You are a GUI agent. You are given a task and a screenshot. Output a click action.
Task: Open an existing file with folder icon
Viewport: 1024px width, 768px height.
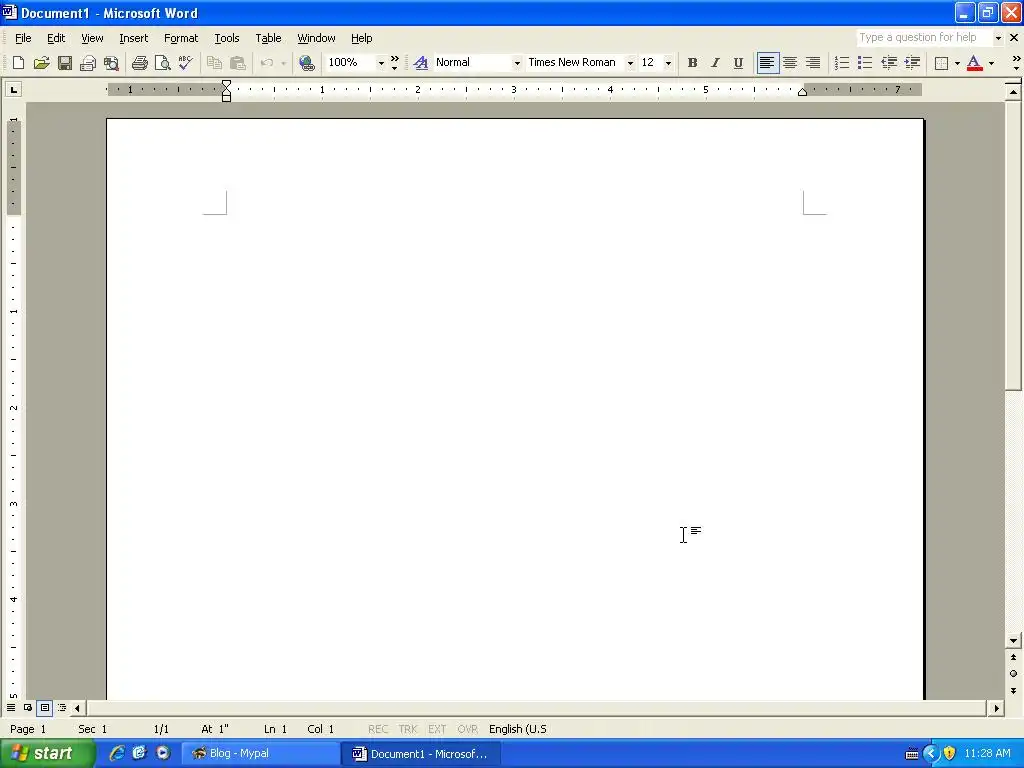(x=42, y=63)
